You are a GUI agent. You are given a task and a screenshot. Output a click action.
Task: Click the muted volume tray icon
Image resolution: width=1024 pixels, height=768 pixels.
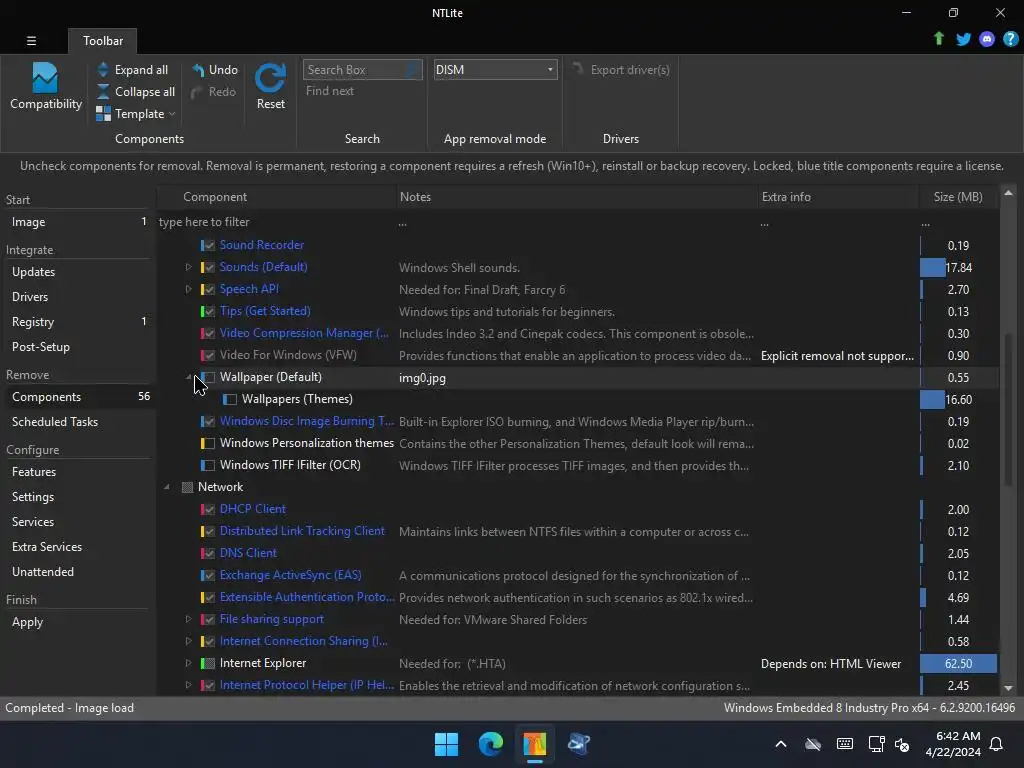(902, 744)
